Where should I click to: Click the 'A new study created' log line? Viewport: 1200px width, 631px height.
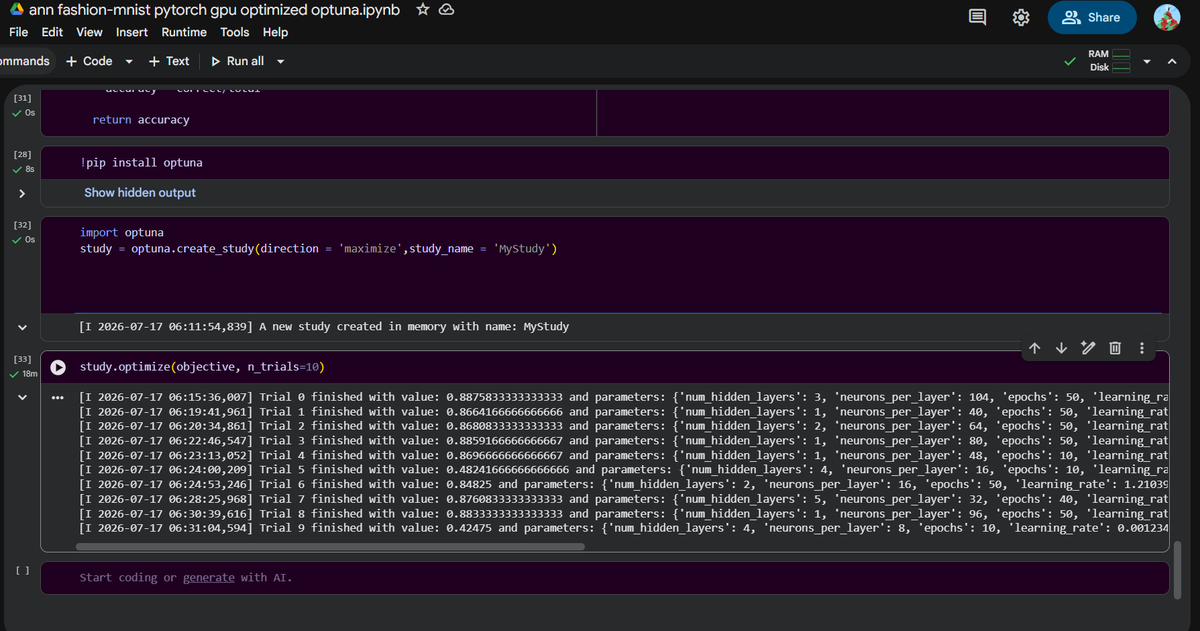coord(324,327)
